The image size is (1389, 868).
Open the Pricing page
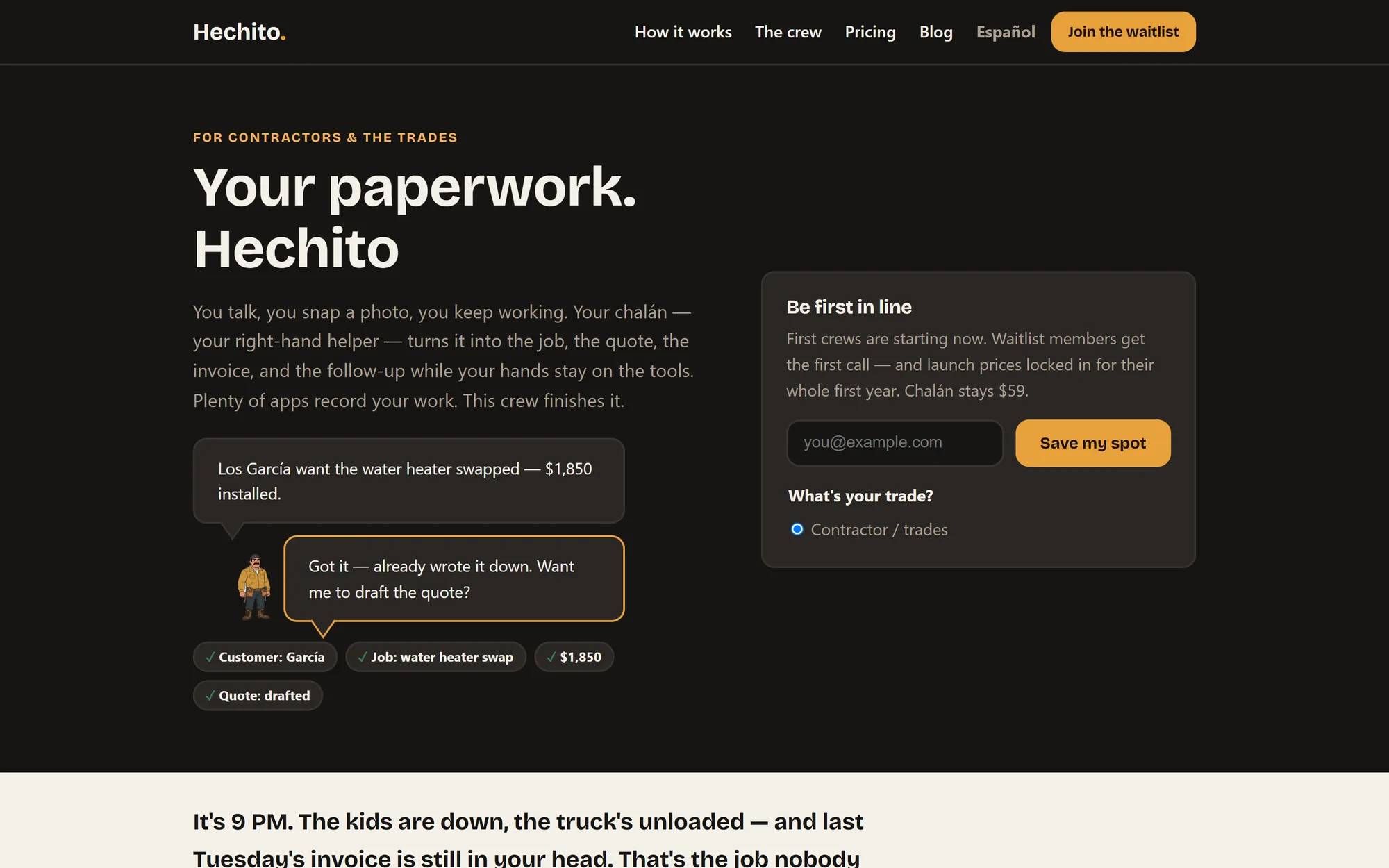point(870,32)
